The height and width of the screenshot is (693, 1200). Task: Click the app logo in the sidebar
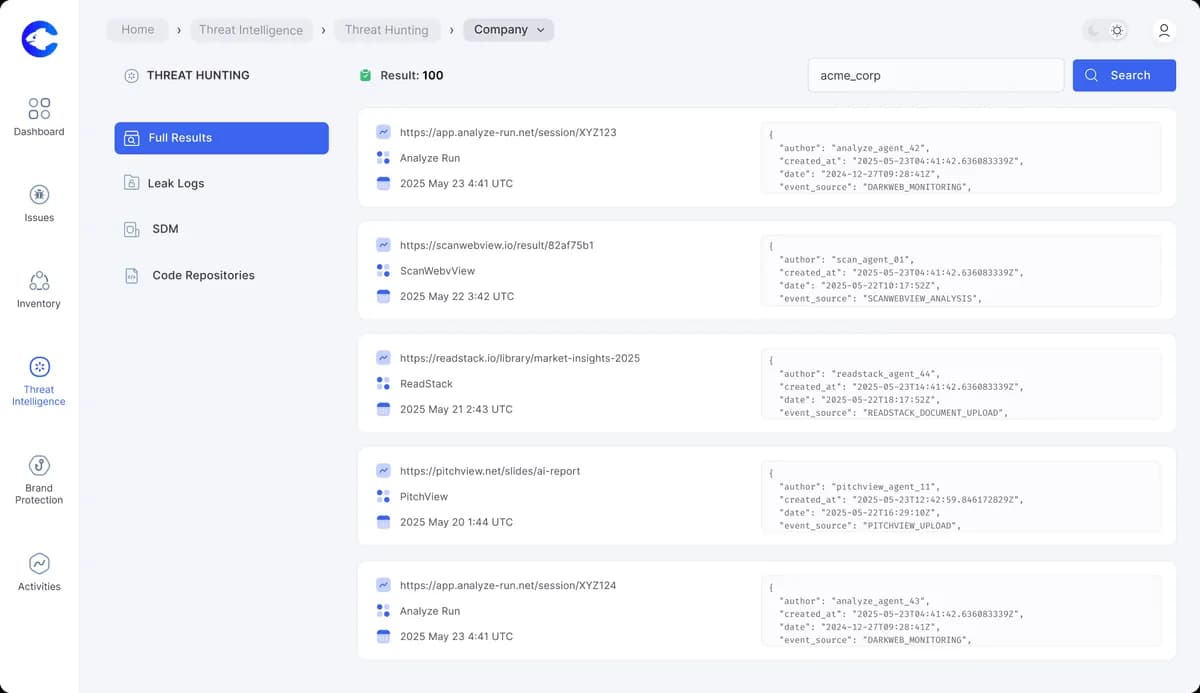coord(39,39)
